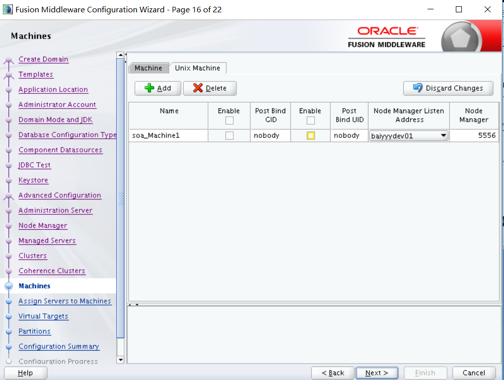Switch to the Unix Machine tab
The height and width of the screenshot is (380, 504).
[x=197, y=68]
